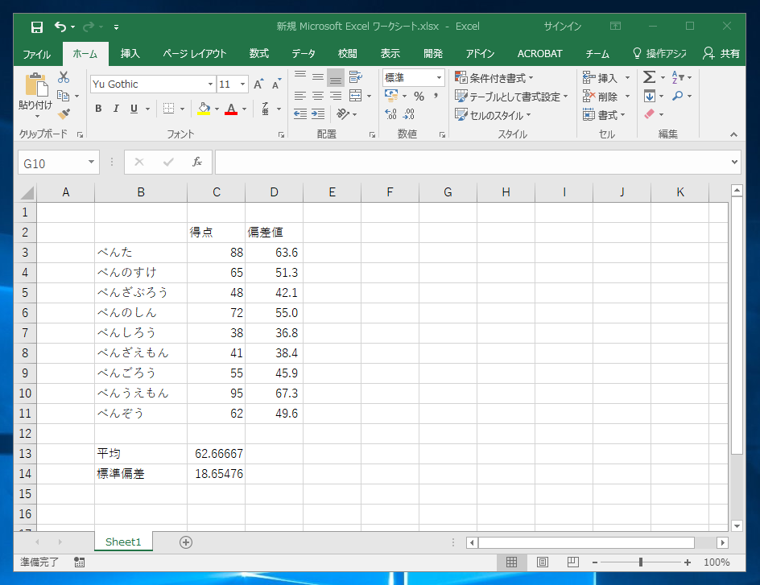Open the font size 11 dropdown
760x585 pixels.
pyautogui.click(x=243, y=84)
